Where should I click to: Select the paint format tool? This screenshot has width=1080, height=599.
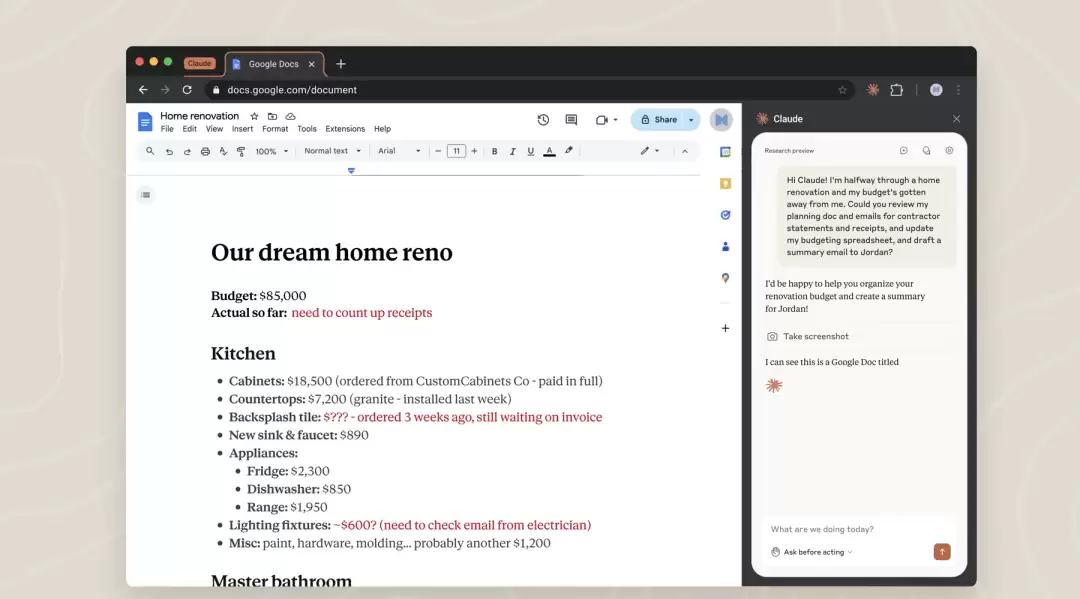pyautogui.click(x=241, y=152)
